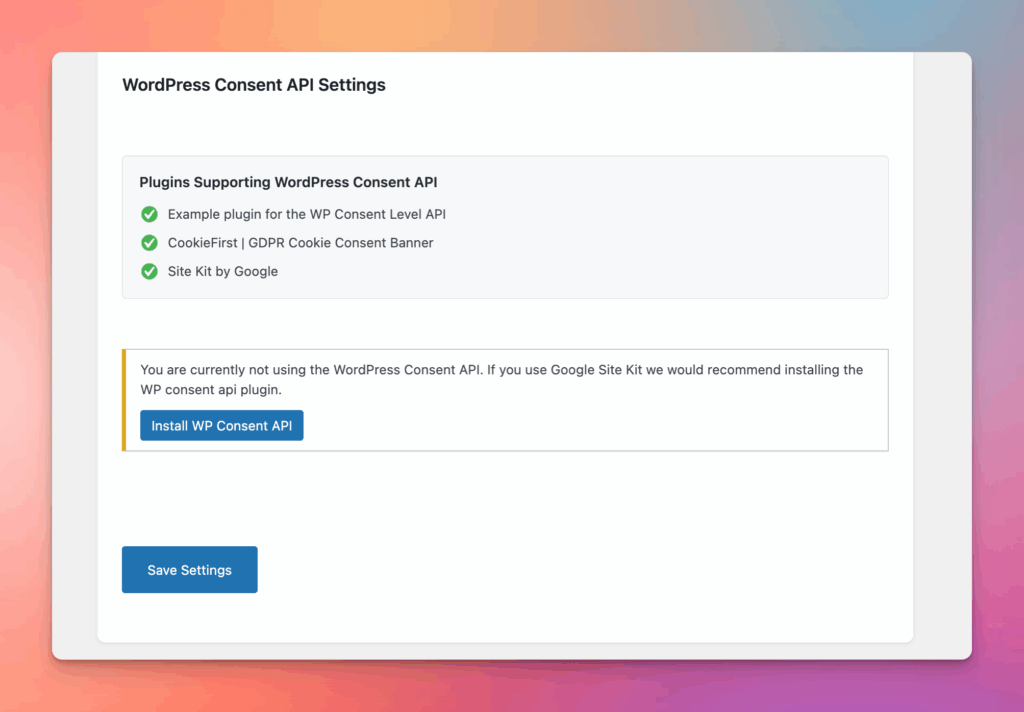Click the green checkmark beside Site Kit by Google
This screenshot has height=712, width=1024.
tap(149, 271)
